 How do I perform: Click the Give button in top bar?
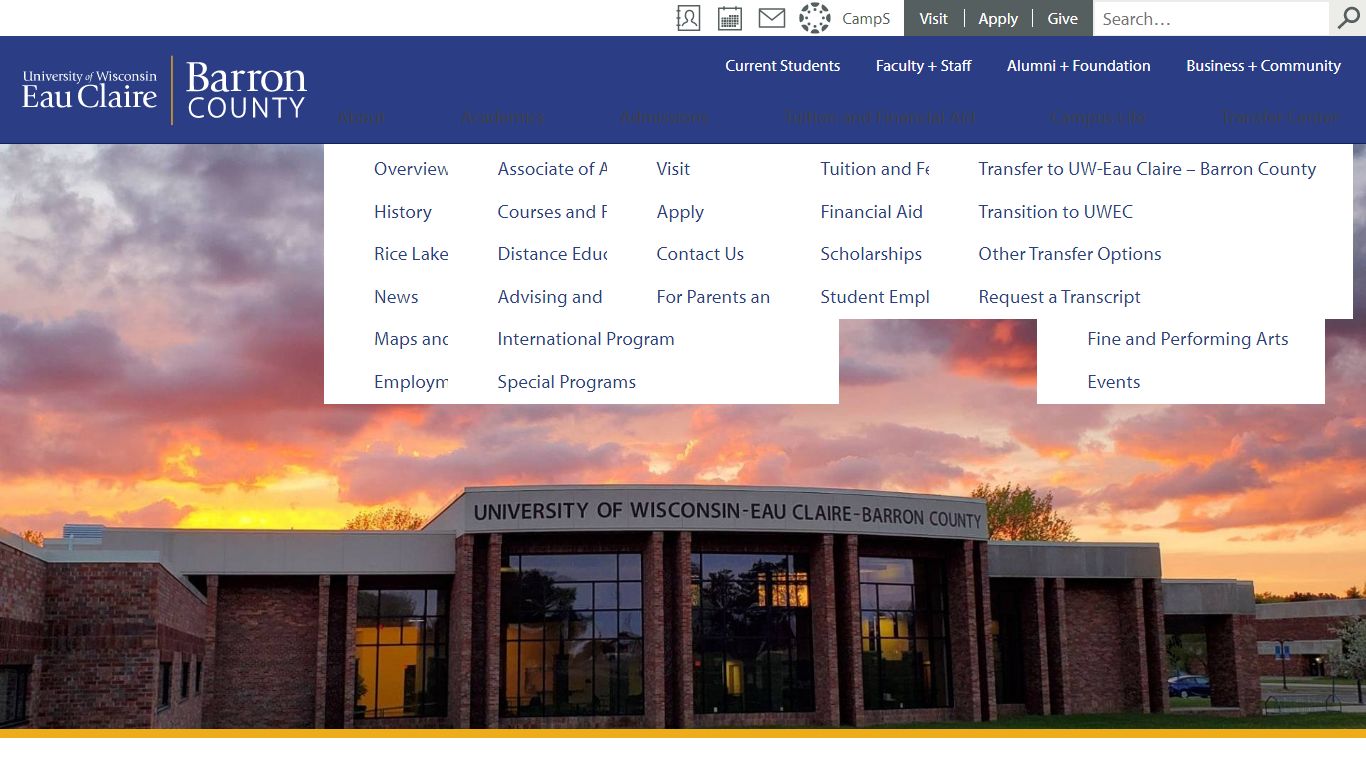click(x=1062, y=18)
